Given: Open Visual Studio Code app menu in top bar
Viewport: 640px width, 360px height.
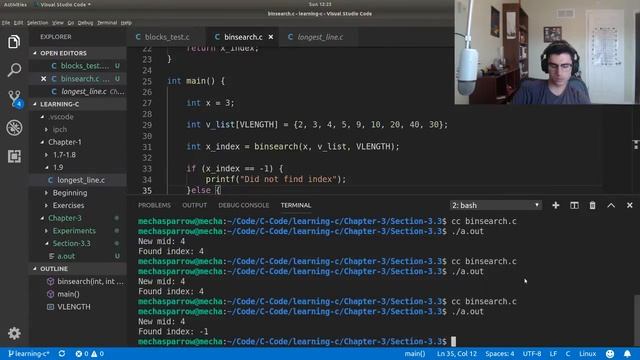Looking at the screenshot, I should pyautogui.click(x=63, y=4).
